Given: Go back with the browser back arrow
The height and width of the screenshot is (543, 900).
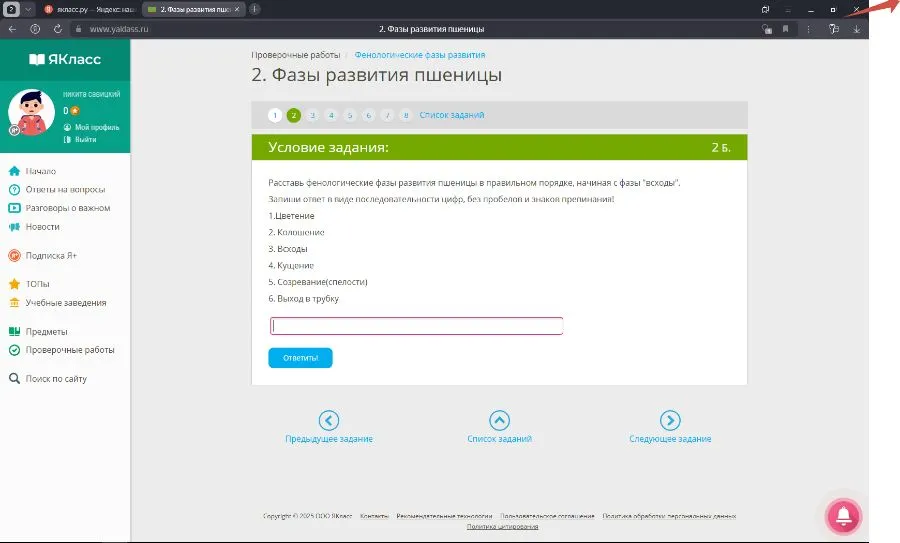Looking at the screenshot, I should (x=13, y=29).
